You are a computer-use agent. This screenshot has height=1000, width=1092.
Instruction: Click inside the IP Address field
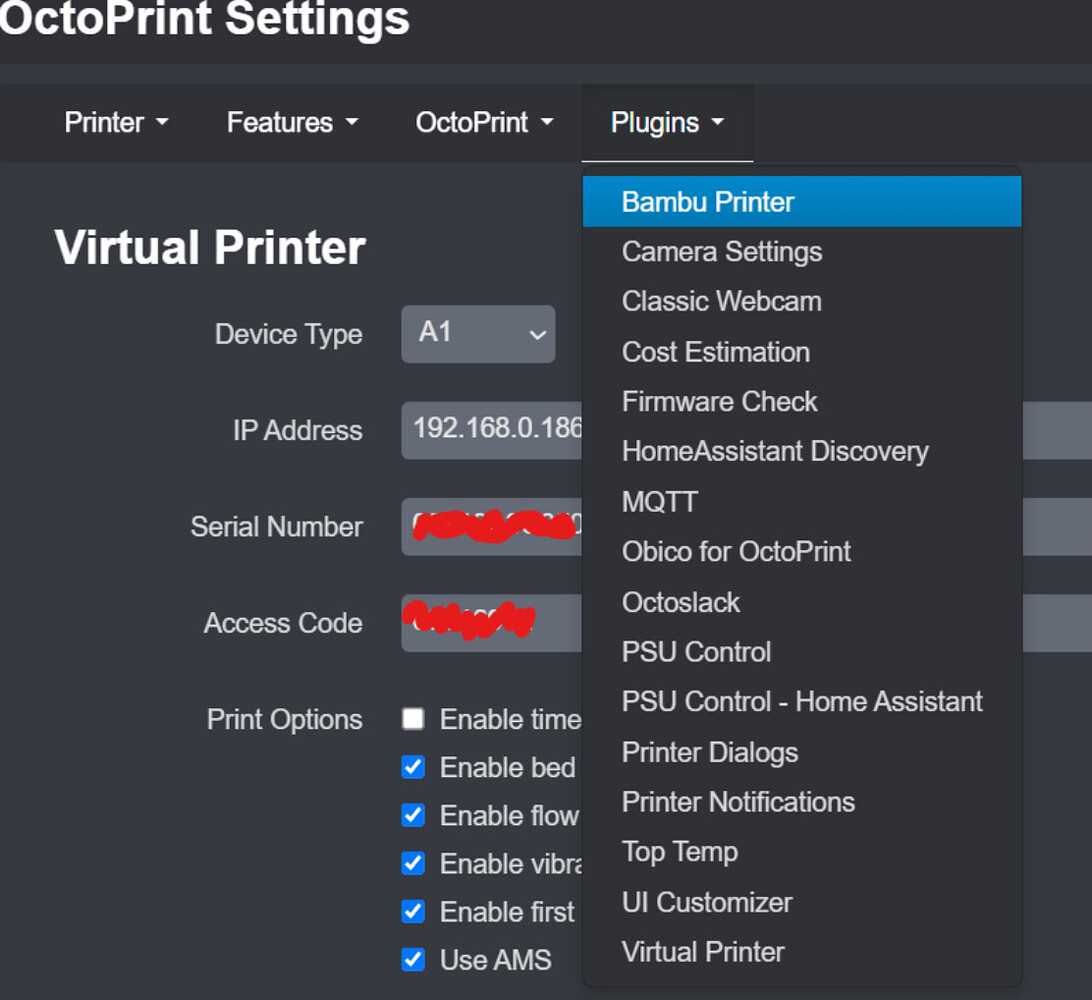coord(490,430)
